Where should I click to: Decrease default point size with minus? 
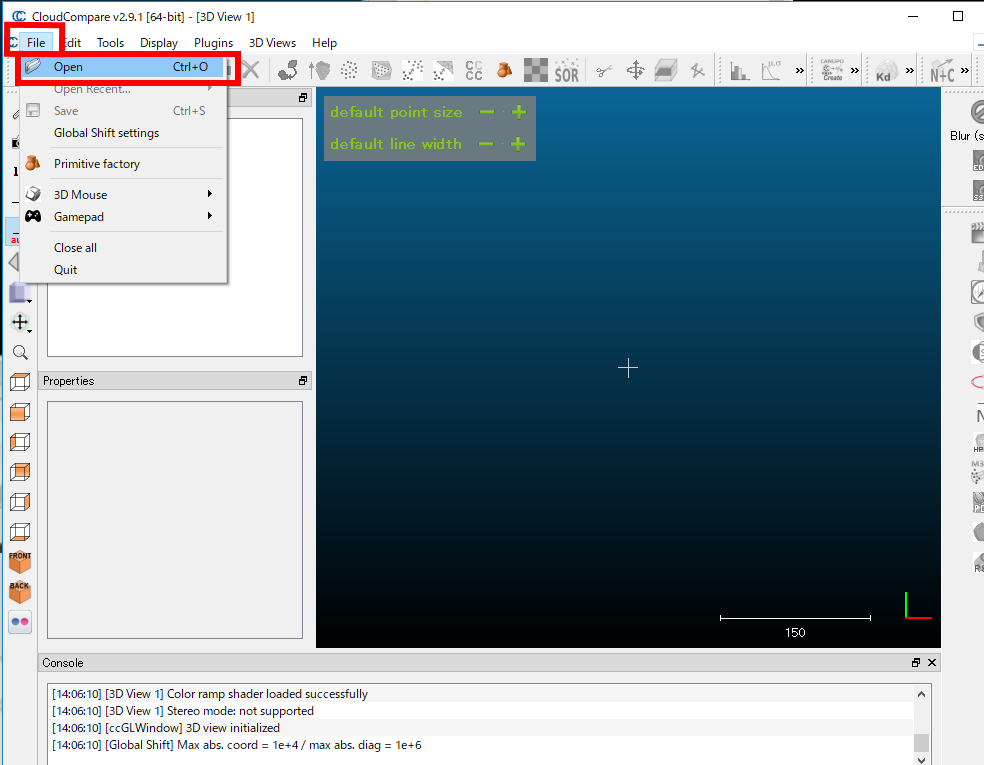pos(487,112)
